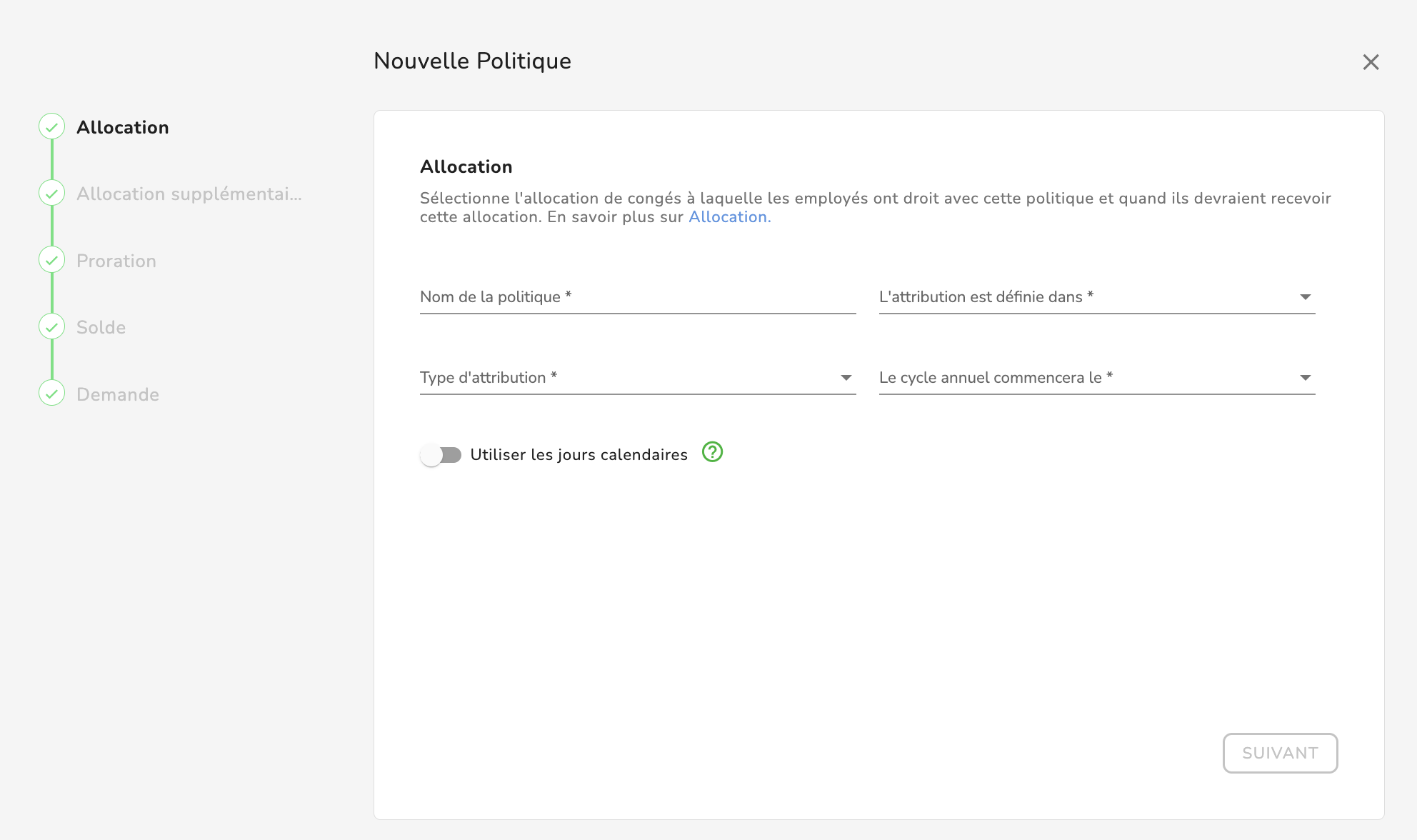Open Le cycle annuel commencera le dropdown
Screen dimensions: 1417x840
tap(1096, 378)
